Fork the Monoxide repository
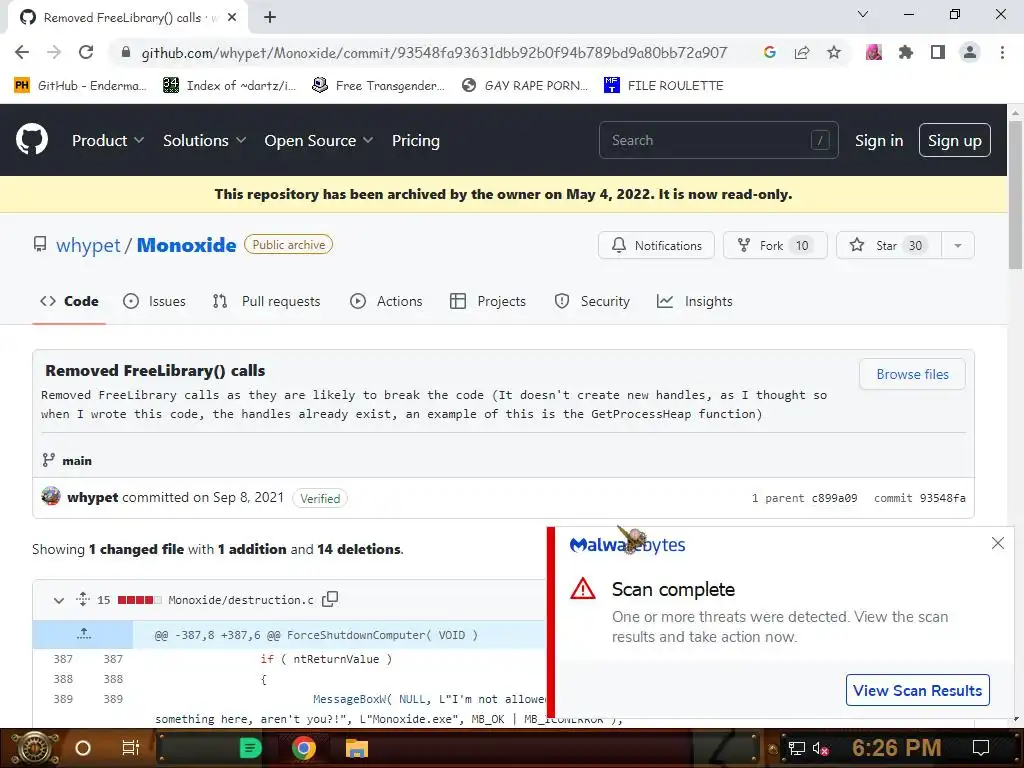 click(775, 246)
